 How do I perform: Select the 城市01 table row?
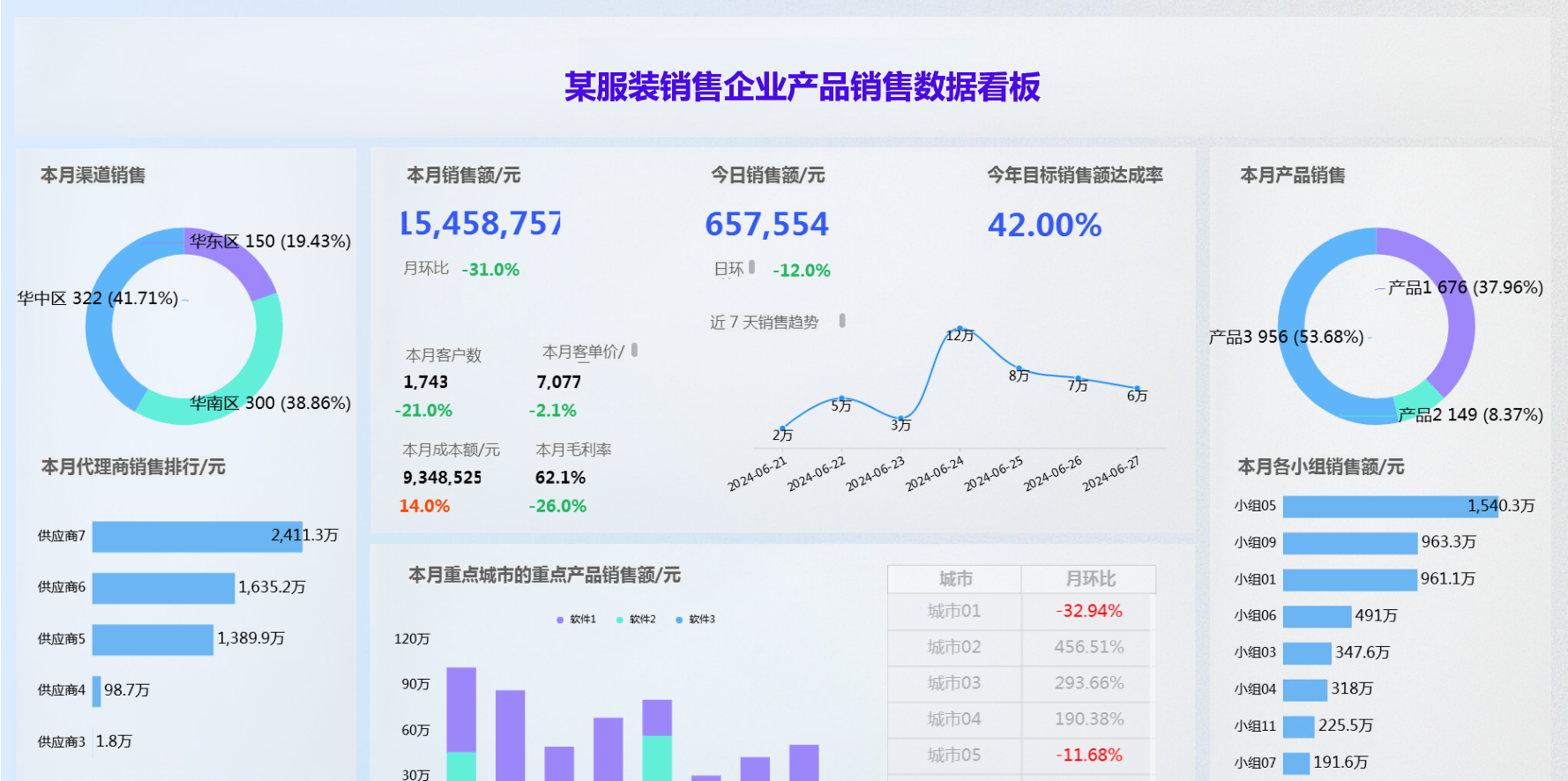click(954, 612)
